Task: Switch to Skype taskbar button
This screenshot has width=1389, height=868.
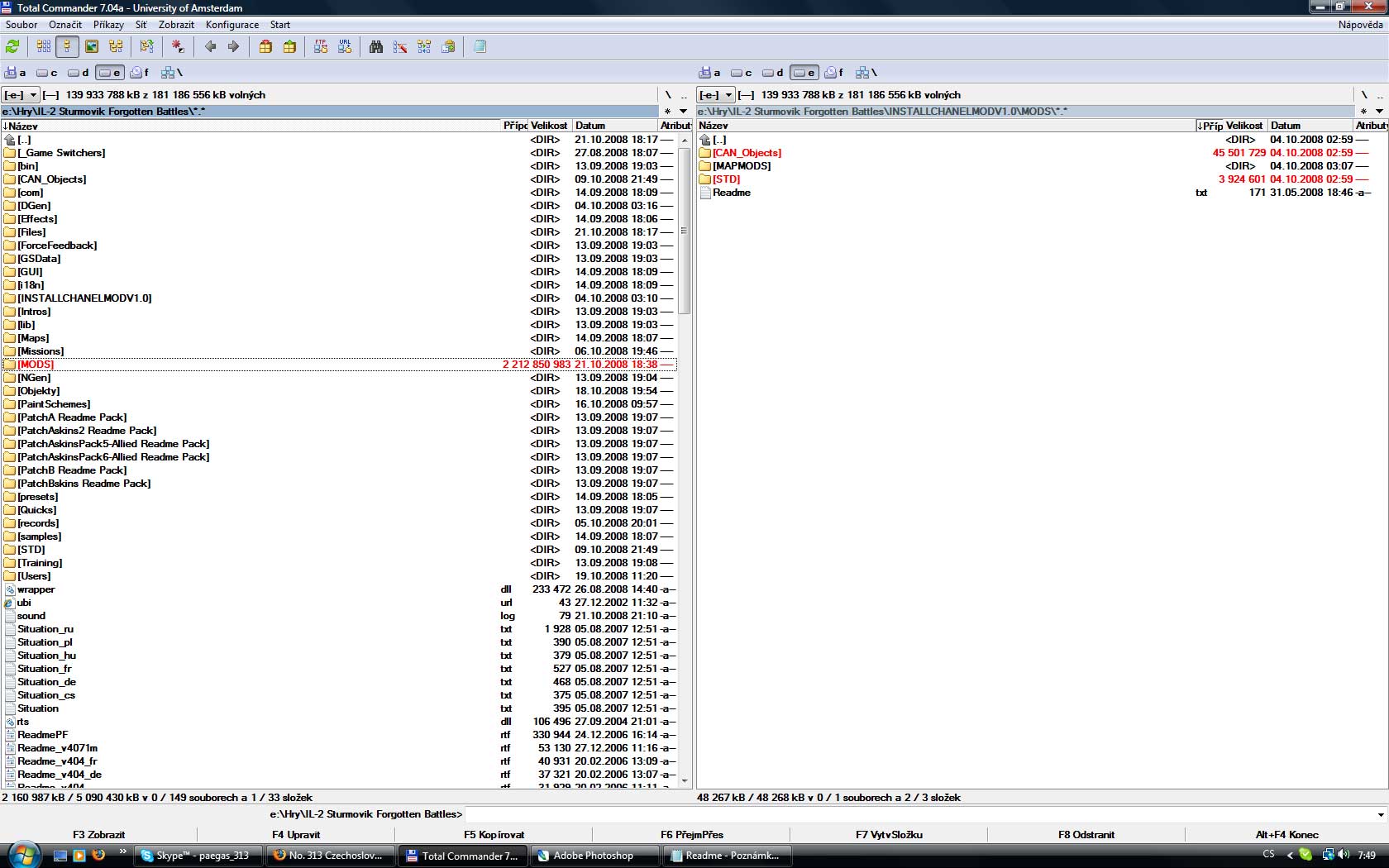Action: coord(198,856)
